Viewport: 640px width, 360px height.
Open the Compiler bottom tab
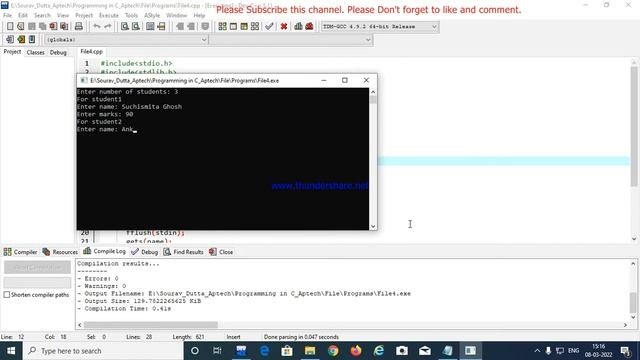pos(20,252)
